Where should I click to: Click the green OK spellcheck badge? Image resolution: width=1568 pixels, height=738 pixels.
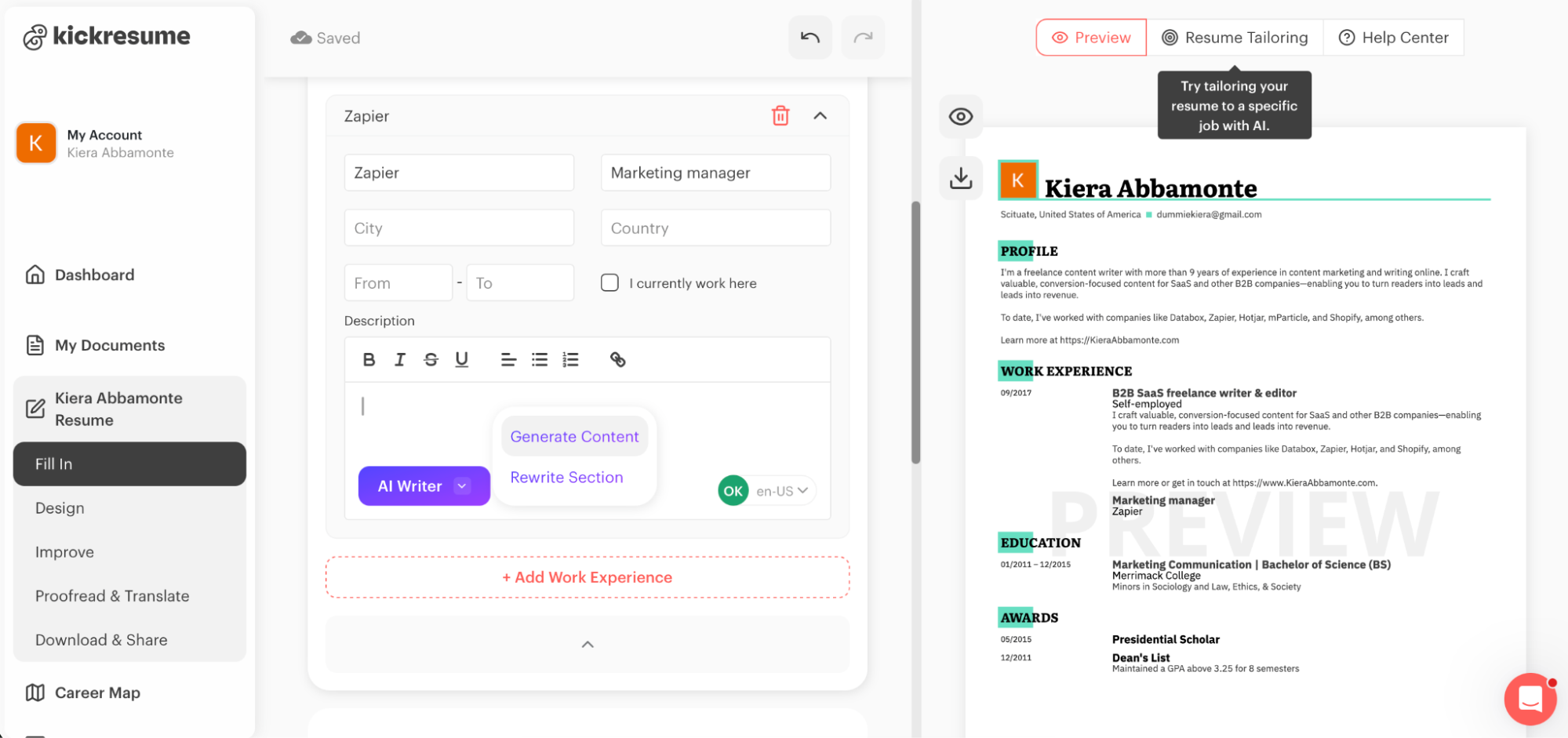[x=733, y=491]
